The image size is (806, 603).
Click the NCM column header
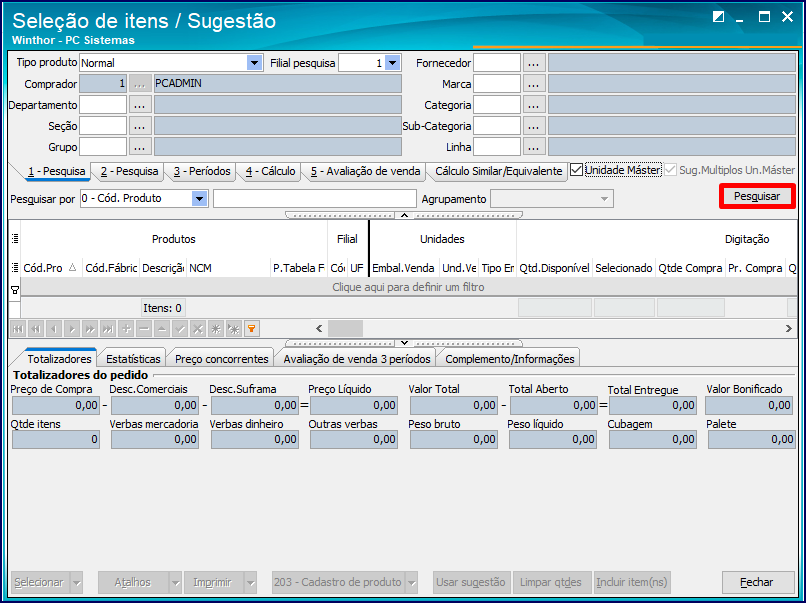pos(228,268)
